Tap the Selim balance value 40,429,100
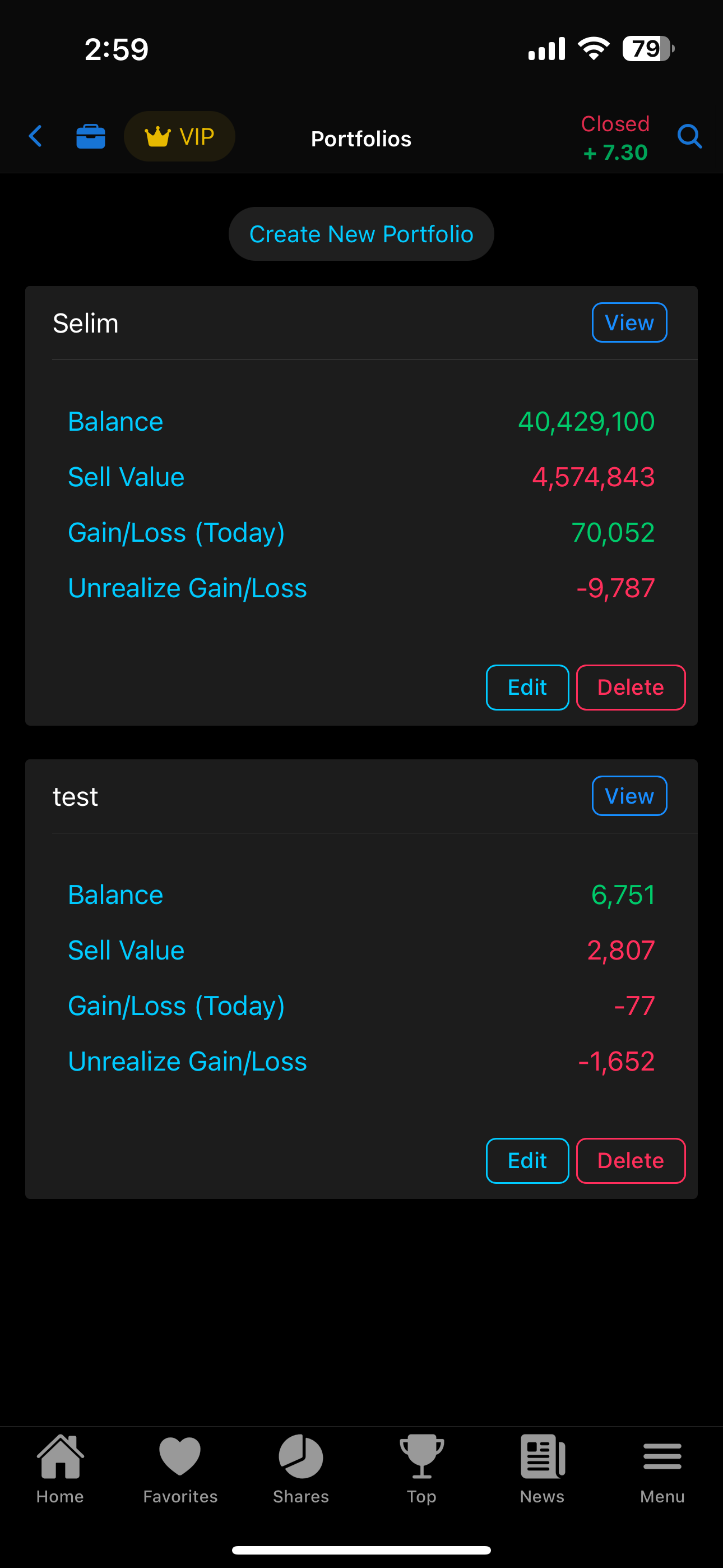Screen dimensions: 723x1568 point(586,422)
